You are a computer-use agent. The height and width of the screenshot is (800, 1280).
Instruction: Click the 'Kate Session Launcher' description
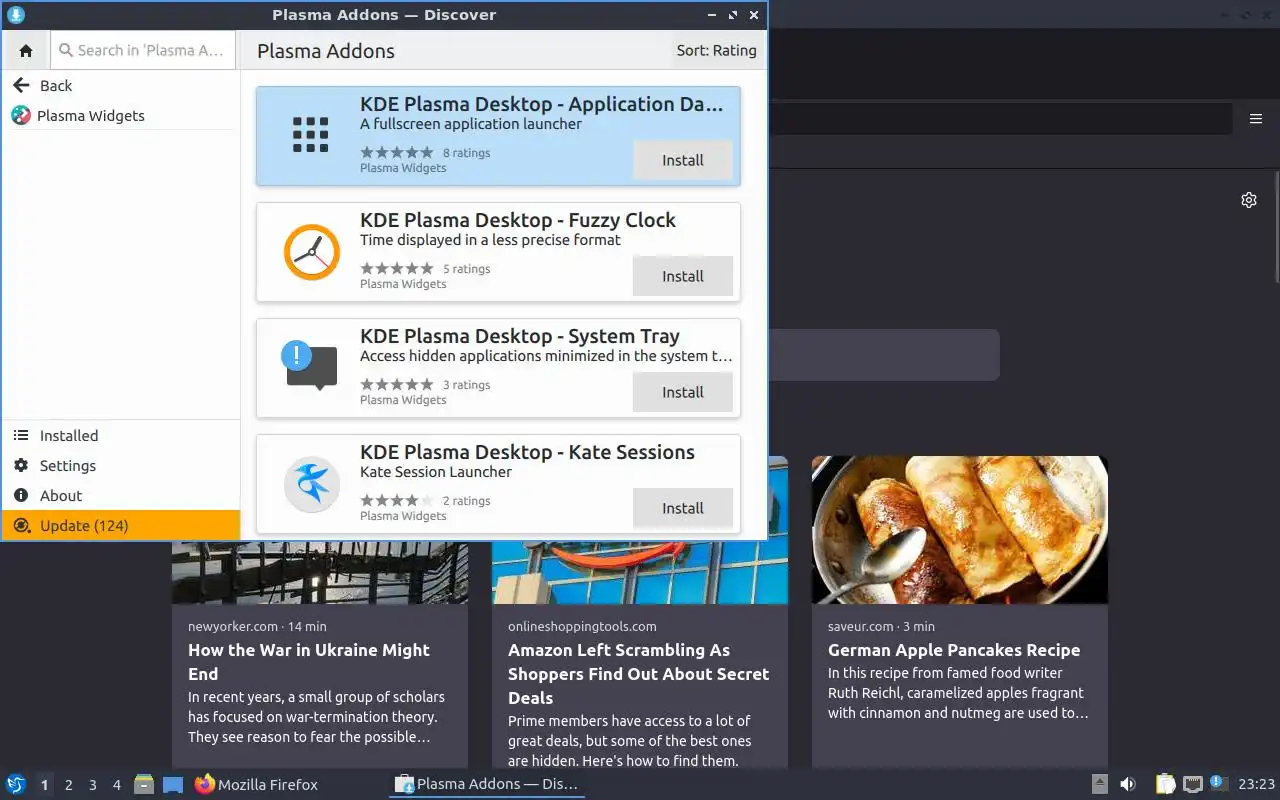click(436, 472)
